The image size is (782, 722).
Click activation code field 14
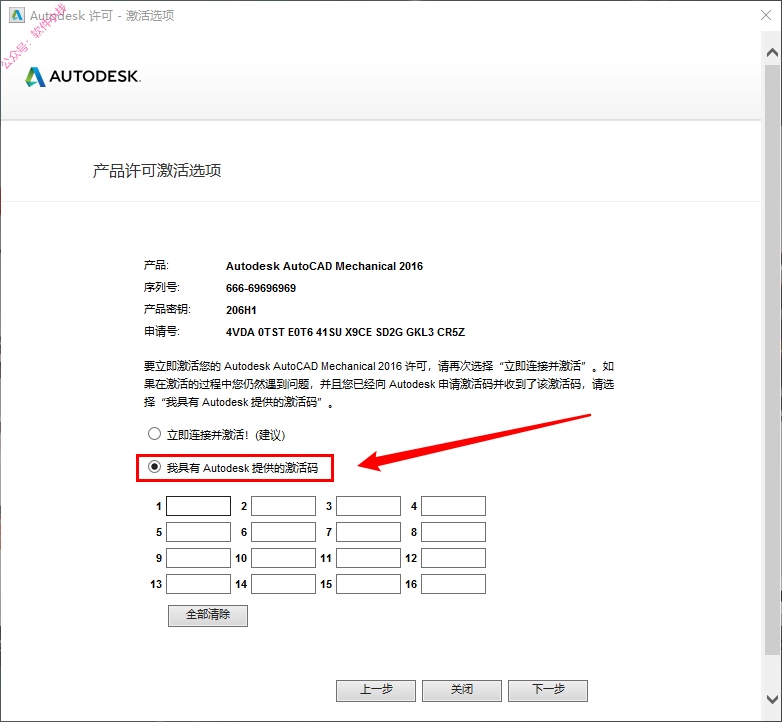click(x=283, y=584)
